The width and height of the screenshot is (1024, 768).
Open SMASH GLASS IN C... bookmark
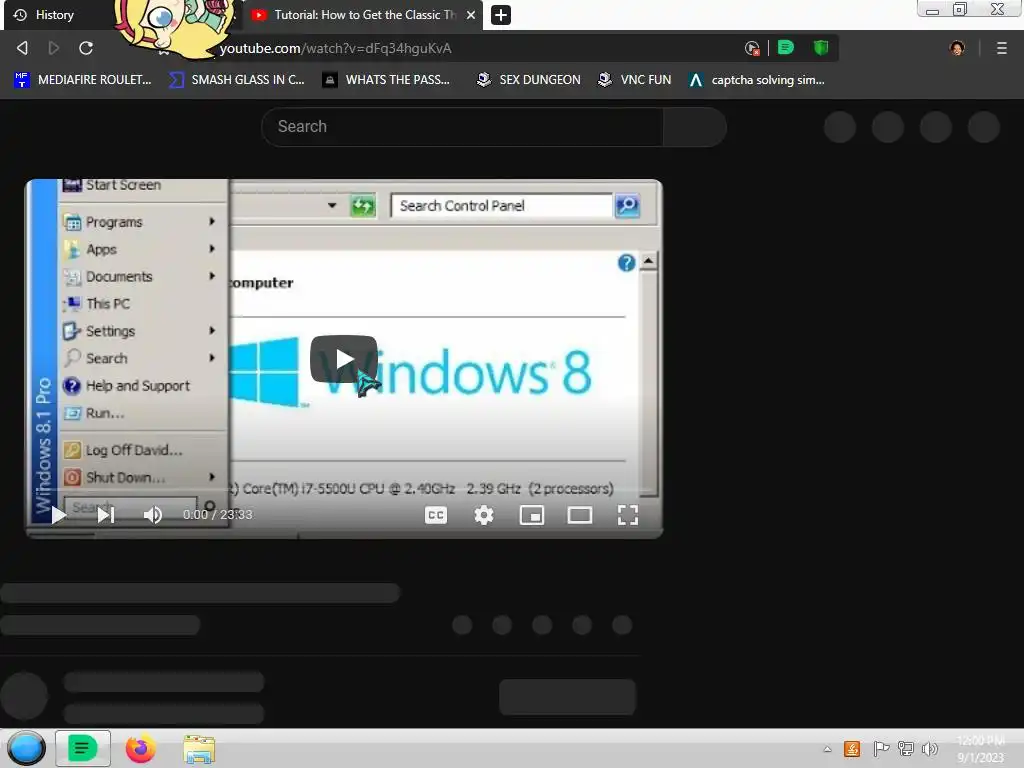pyautogui.click(x=236, y=80)
